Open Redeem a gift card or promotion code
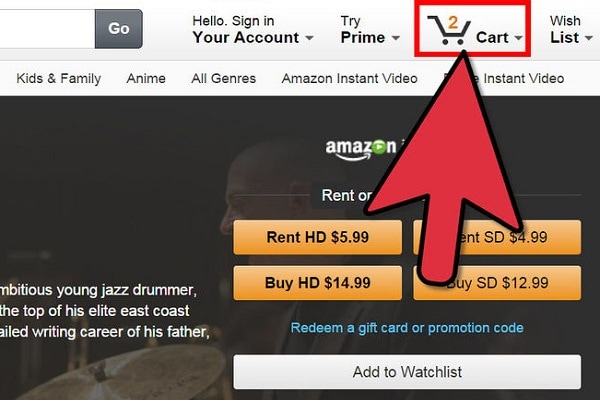600x400 pixels. (x=407, y=328)
